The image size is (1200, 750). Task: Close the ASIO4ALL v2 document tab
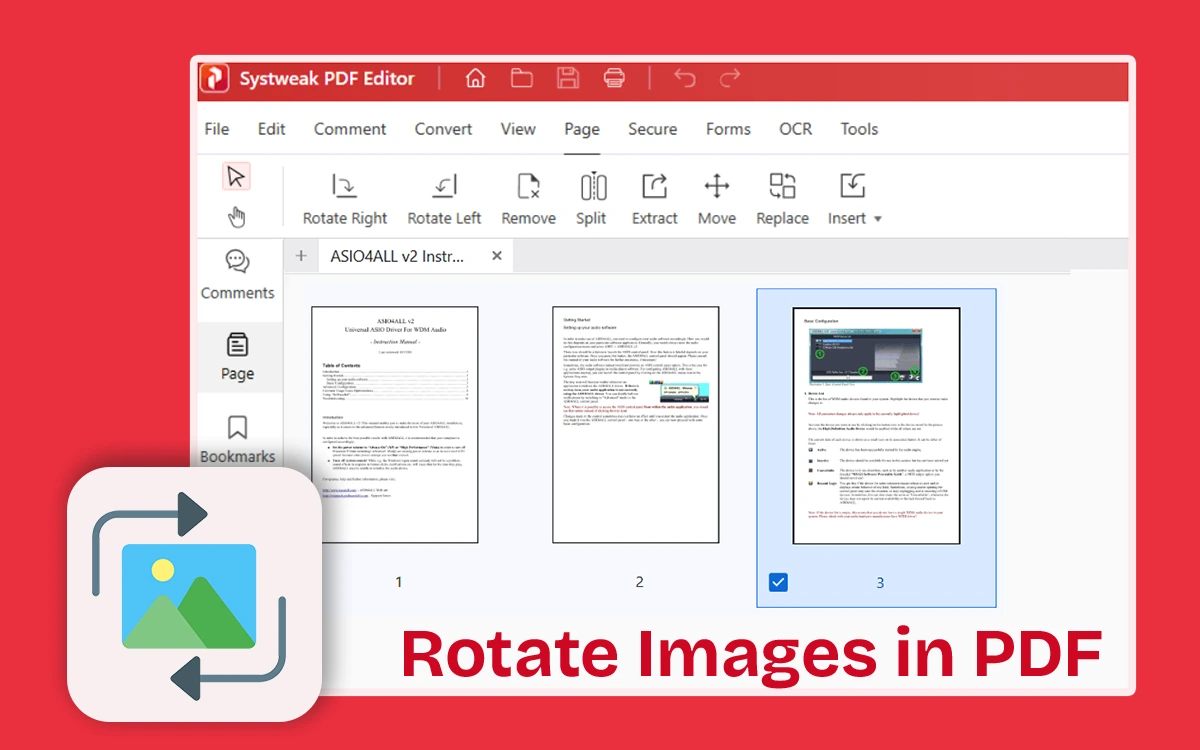(x=497, y=256)
